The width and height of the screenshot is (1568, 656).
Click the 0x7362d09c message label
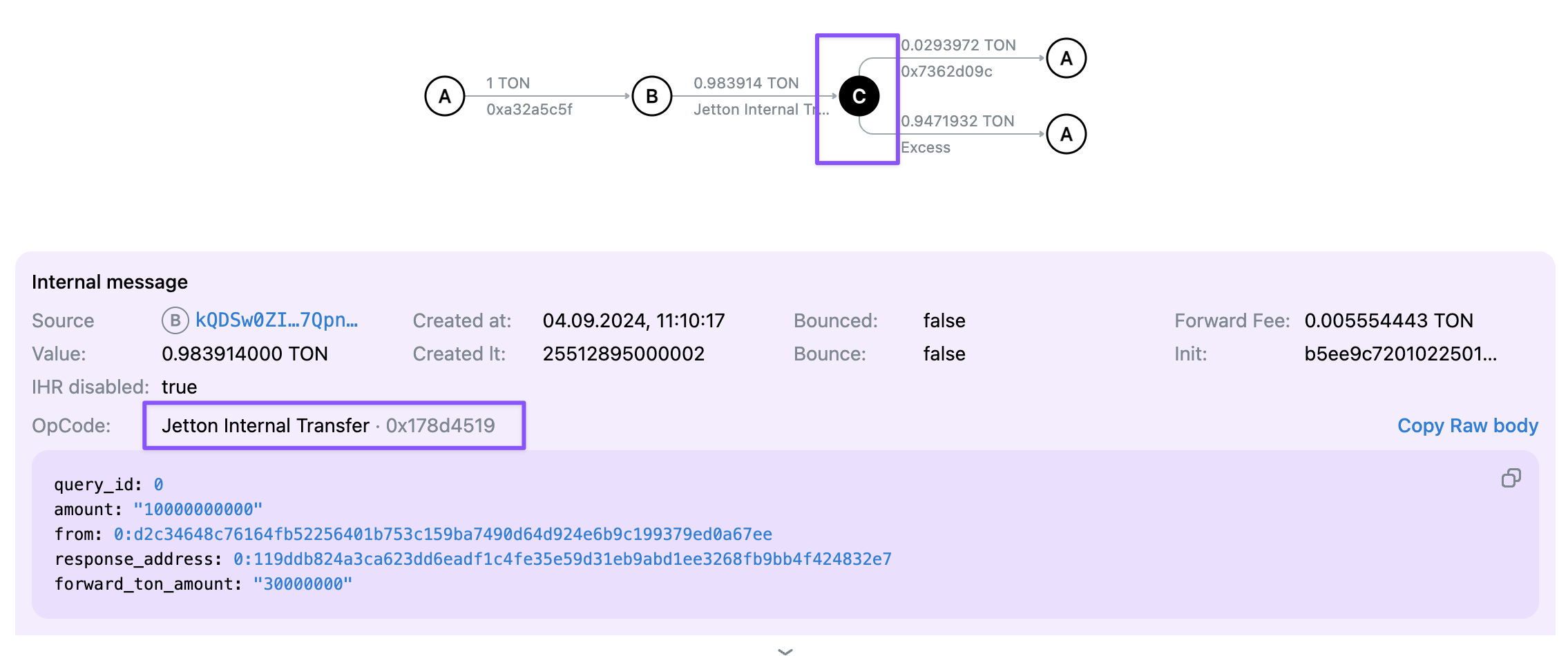tap(946, 72)
